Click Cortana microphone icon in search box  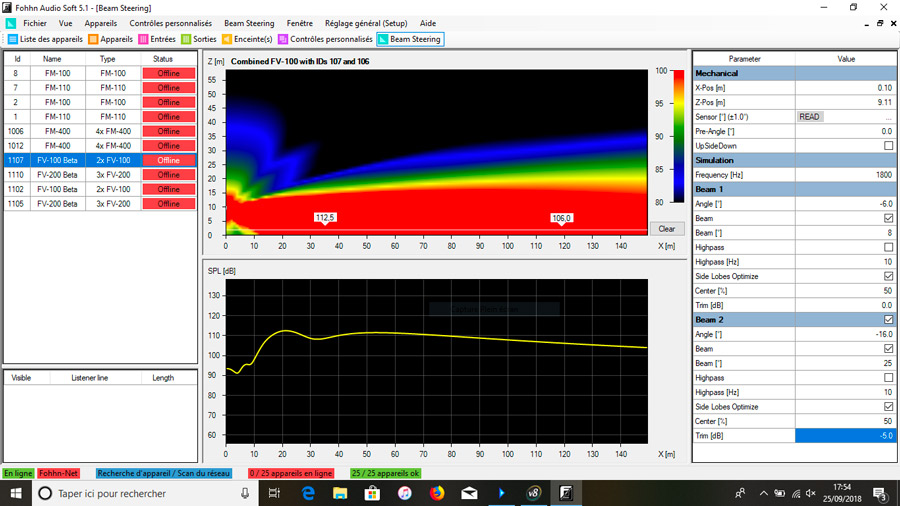(245, 493)
